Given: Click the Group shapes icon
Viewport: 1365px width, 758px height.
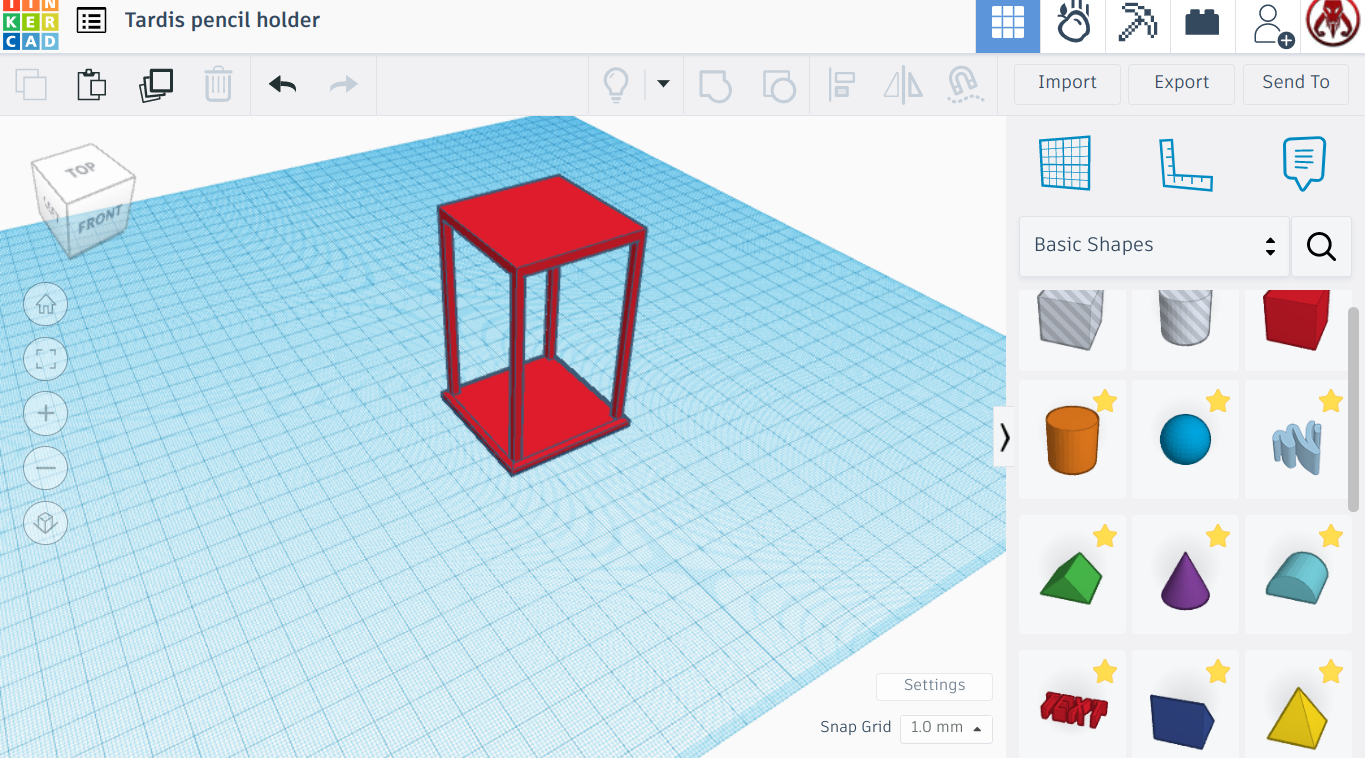Looking at the screenshot, I should 715,85.
